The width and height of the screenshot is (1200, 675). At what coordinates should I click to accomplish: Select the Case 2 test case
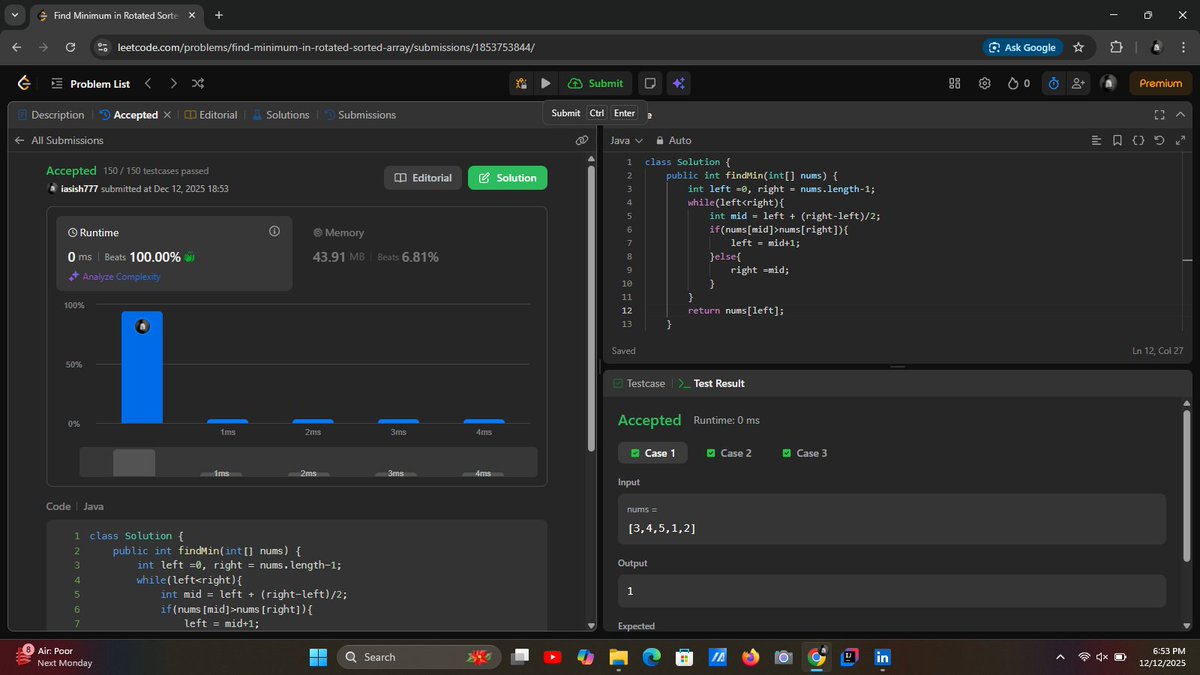pos(729,452)
